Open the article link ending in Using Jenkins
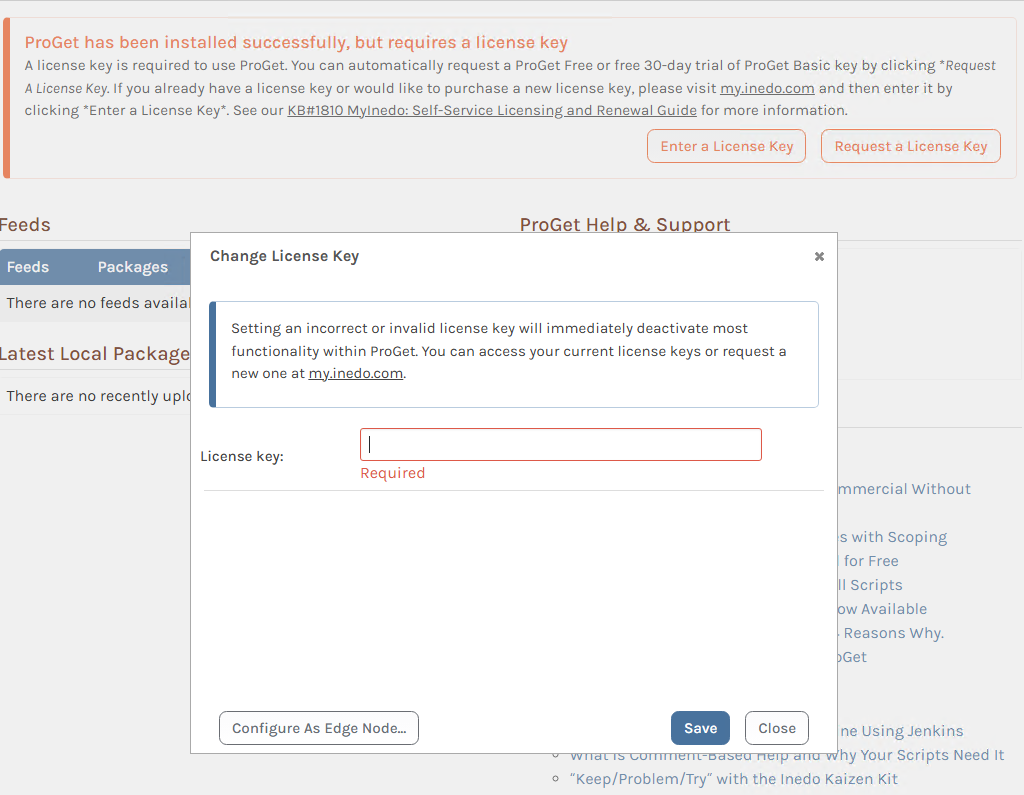Screen dimensions: 1024x795 click(x=901, y=731)
